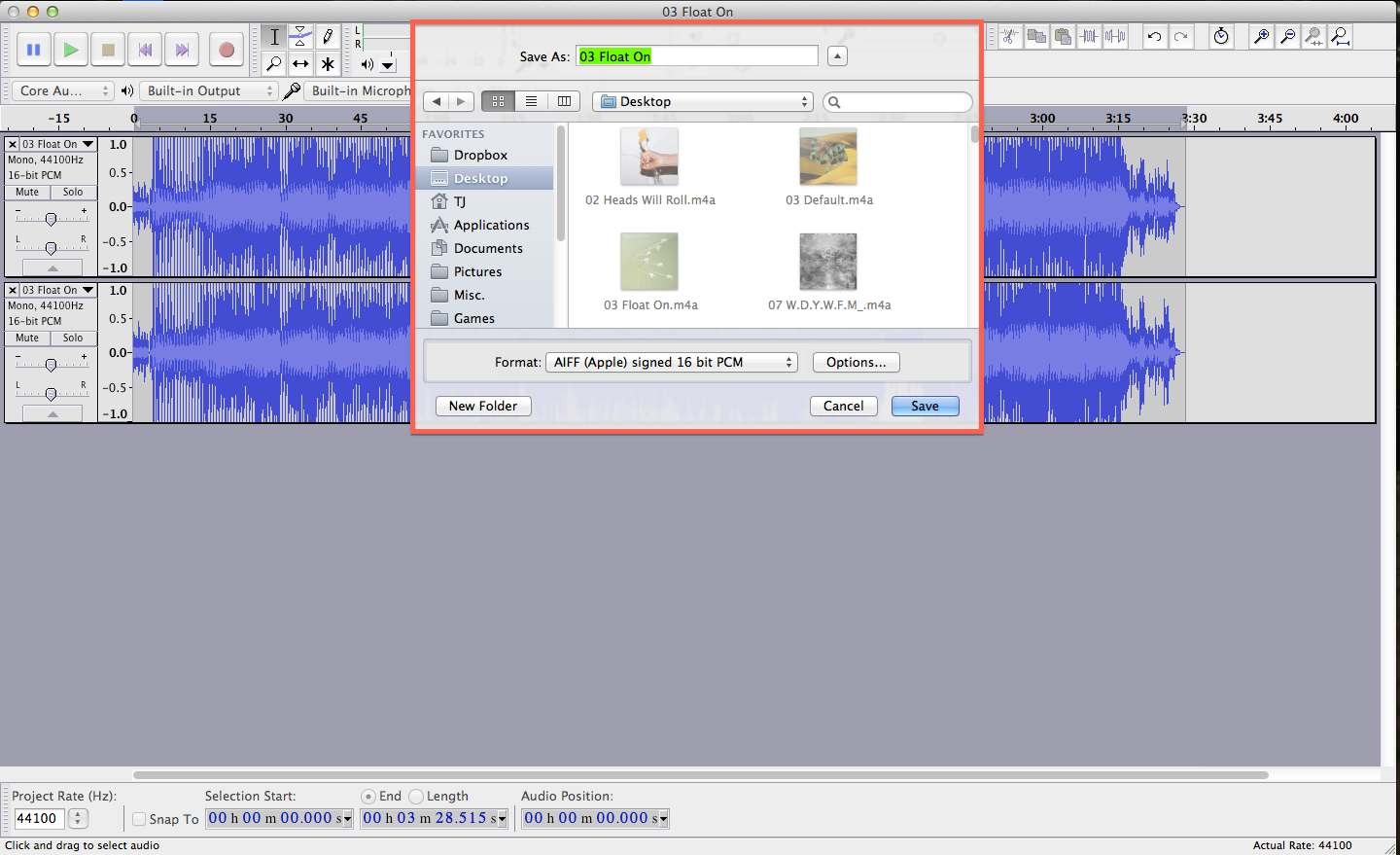Select the Draw tool
The height and width of the screenshot is (855, 1400).
[x=328, y=36]
